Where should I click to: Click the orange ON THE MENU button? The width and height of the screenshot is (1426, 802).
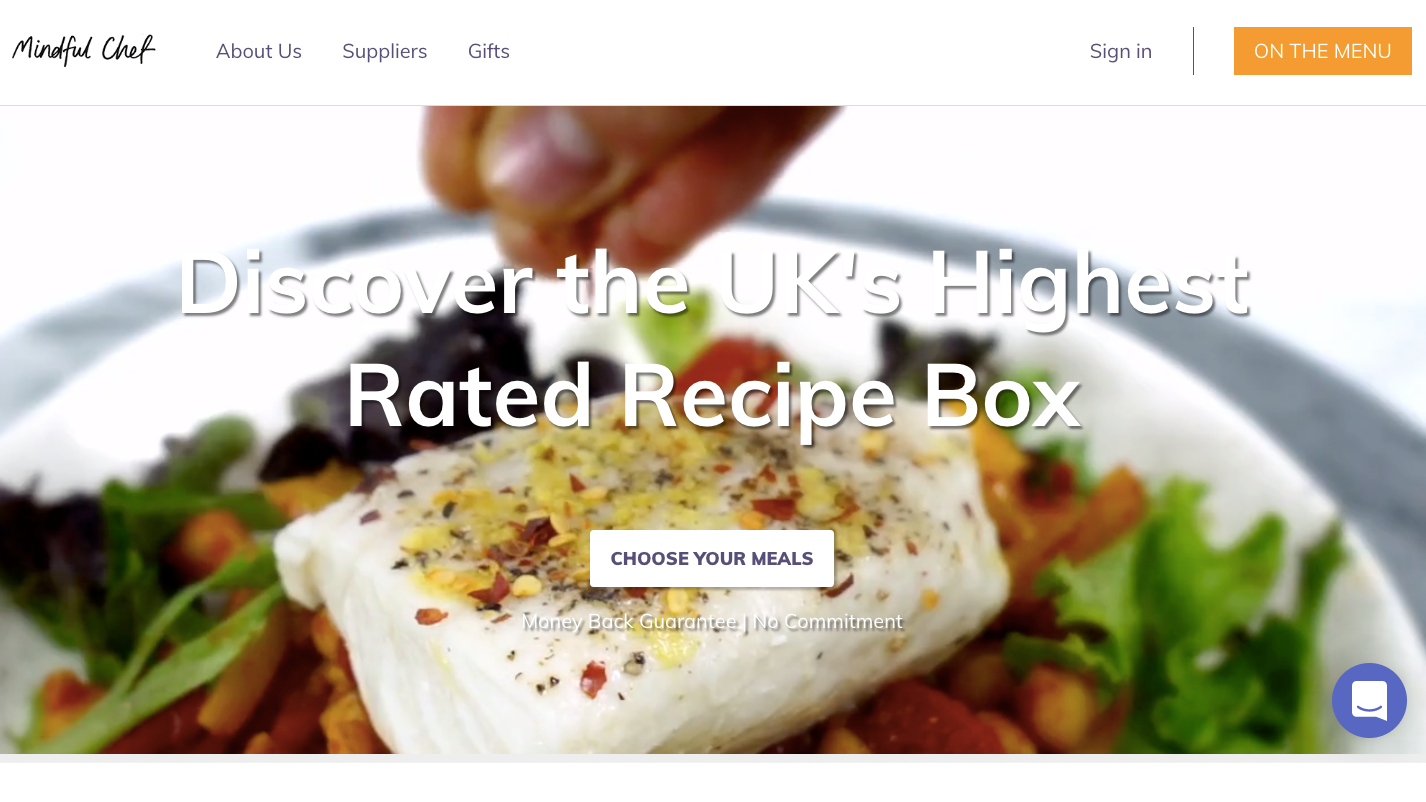1323,51
